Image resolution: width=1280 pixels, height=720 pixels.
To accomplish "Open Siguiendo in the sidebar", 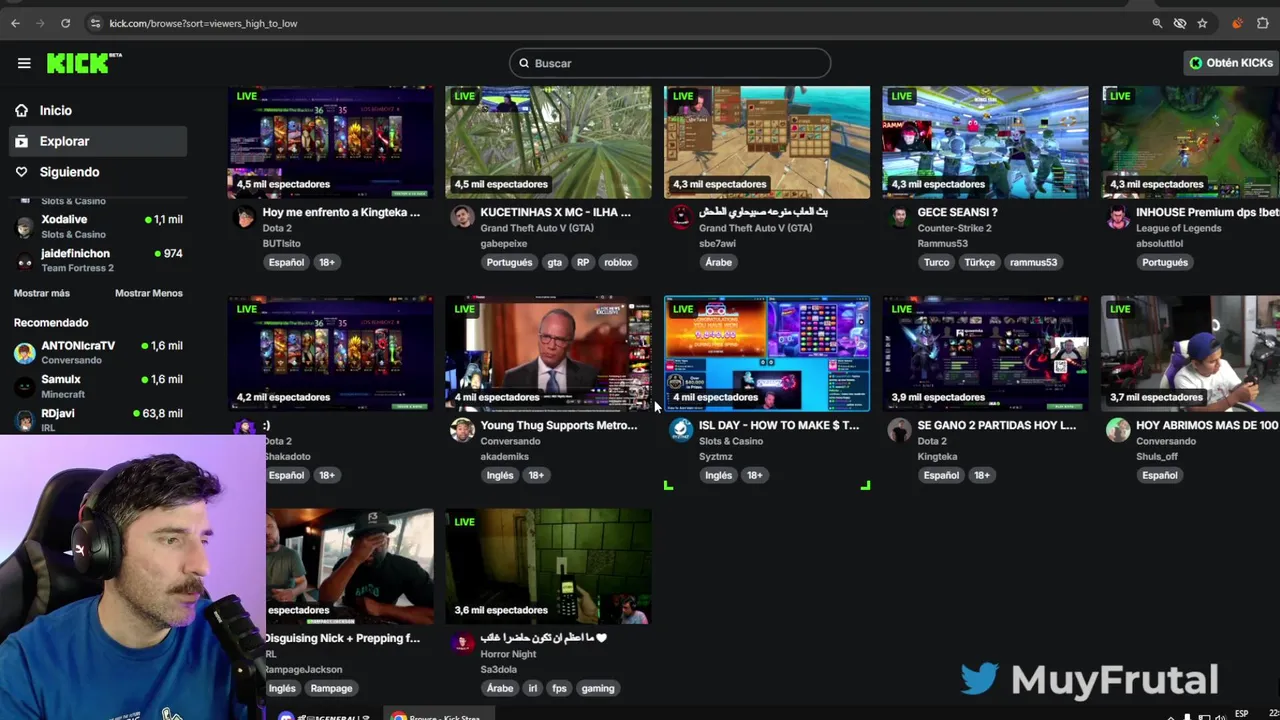I will coord(98,172).
